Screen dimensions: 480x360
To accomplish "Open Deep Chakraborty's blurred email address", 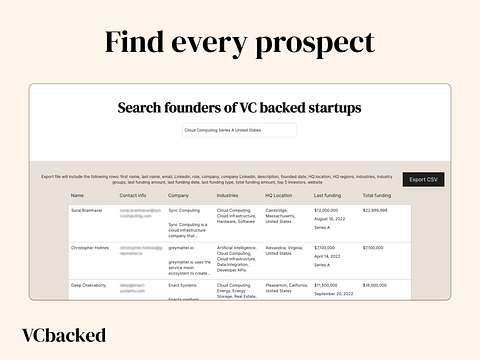I will click(x=132, y=288).
